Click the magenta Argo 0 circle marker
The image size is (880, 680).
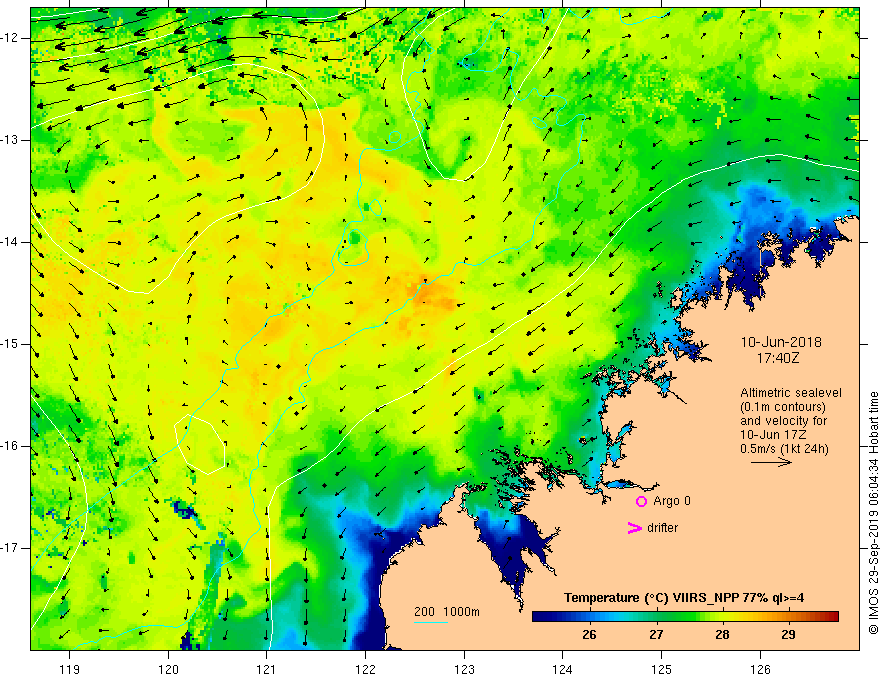click(x=641, y=501)
